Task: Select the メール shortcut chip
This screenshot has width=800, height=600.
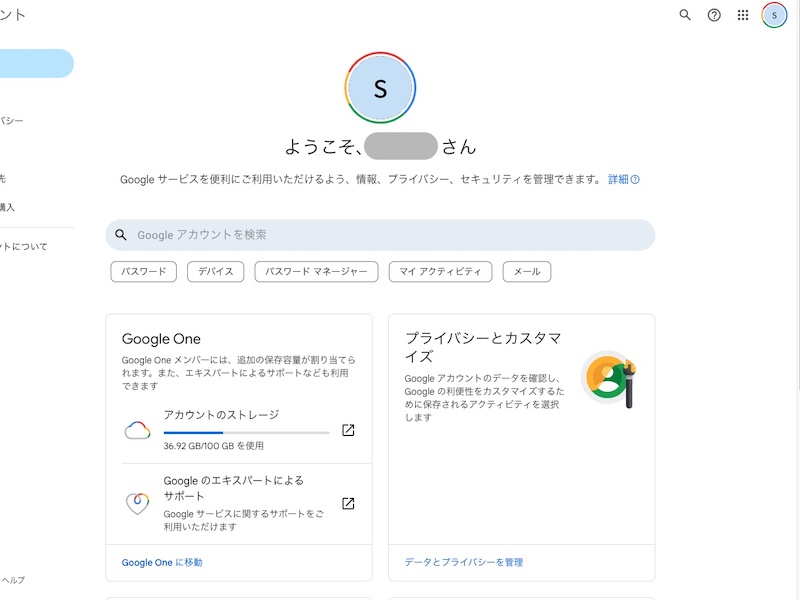Action: tap(526, 271)
